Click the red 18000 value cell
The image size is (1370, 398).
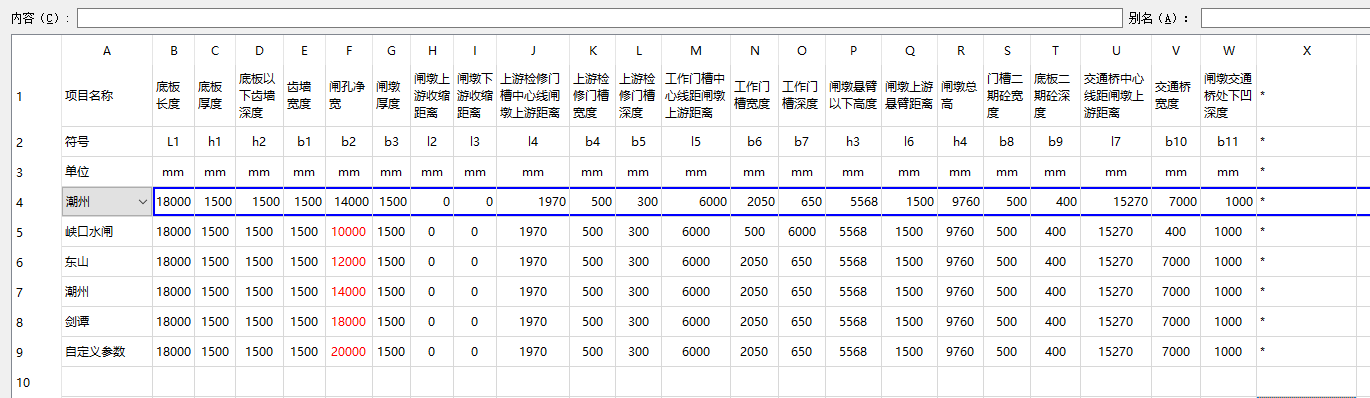(x=348, y=322)
